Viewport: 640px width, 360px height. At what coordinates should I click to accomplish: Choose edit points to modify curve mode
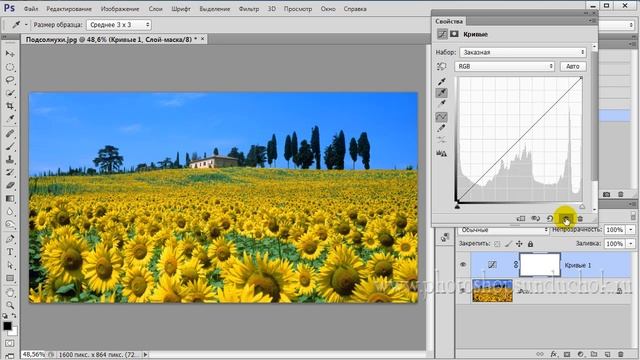tap(441, 117)
